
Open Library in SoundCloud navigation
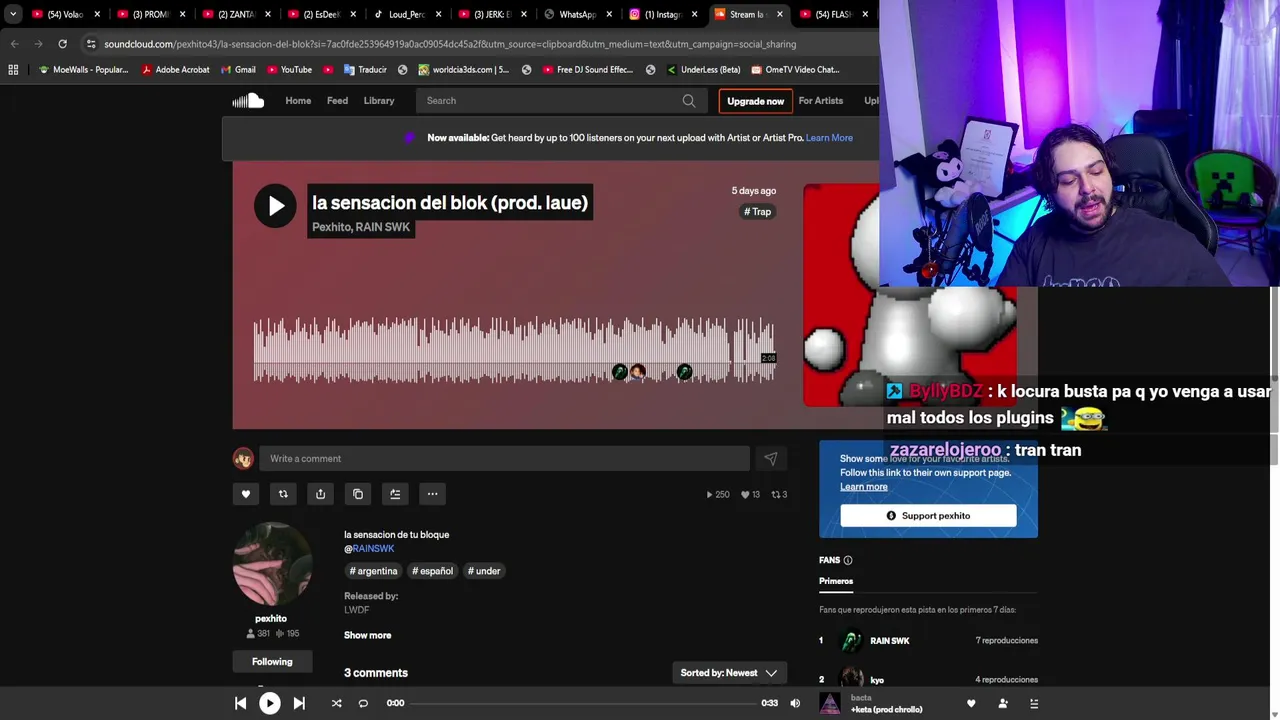pos(379,101)
